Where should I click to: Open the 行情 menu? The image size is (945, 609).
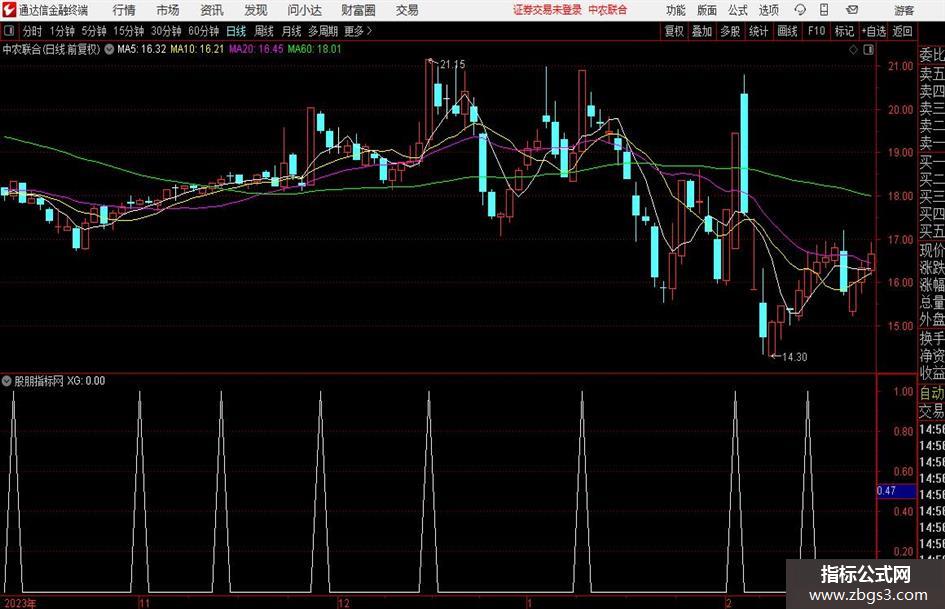(x=124, y=10)
